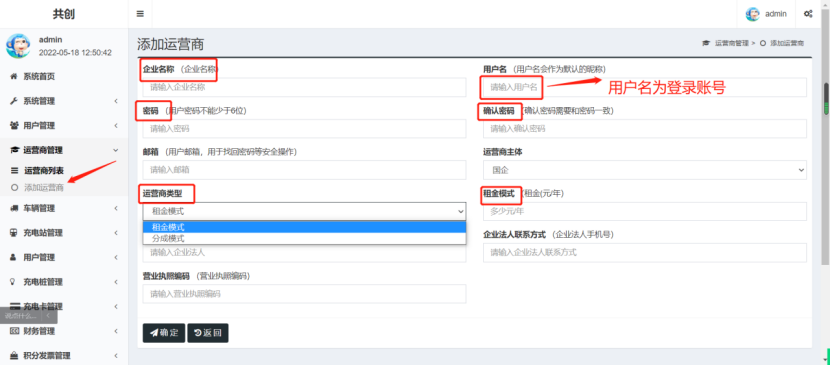Click the 邮箱 input field
This screenshot has width=831, height=365.
click(304, 170)
